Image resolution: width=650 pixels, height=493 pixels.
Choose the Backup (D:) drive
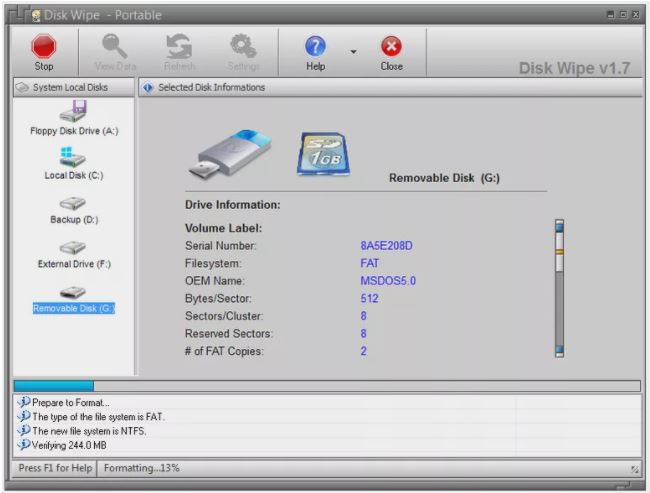[74, 207]
